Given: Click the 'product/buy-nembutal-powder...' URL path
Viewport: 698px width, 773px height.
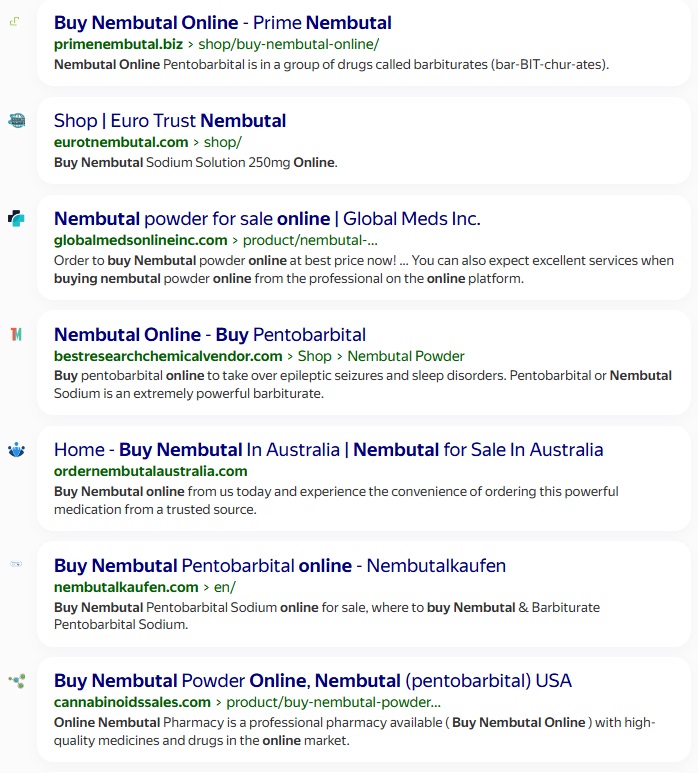Looking at the screenshot, I should click(334, 702).
